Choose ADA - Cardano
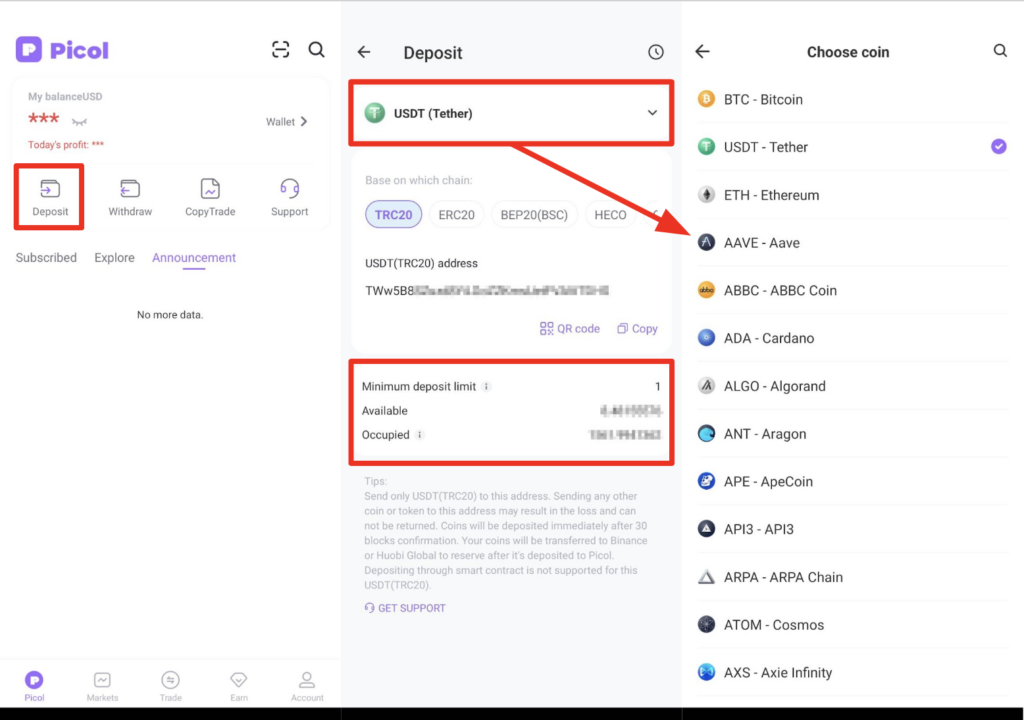1024x720 pixels. pos(853,338)
